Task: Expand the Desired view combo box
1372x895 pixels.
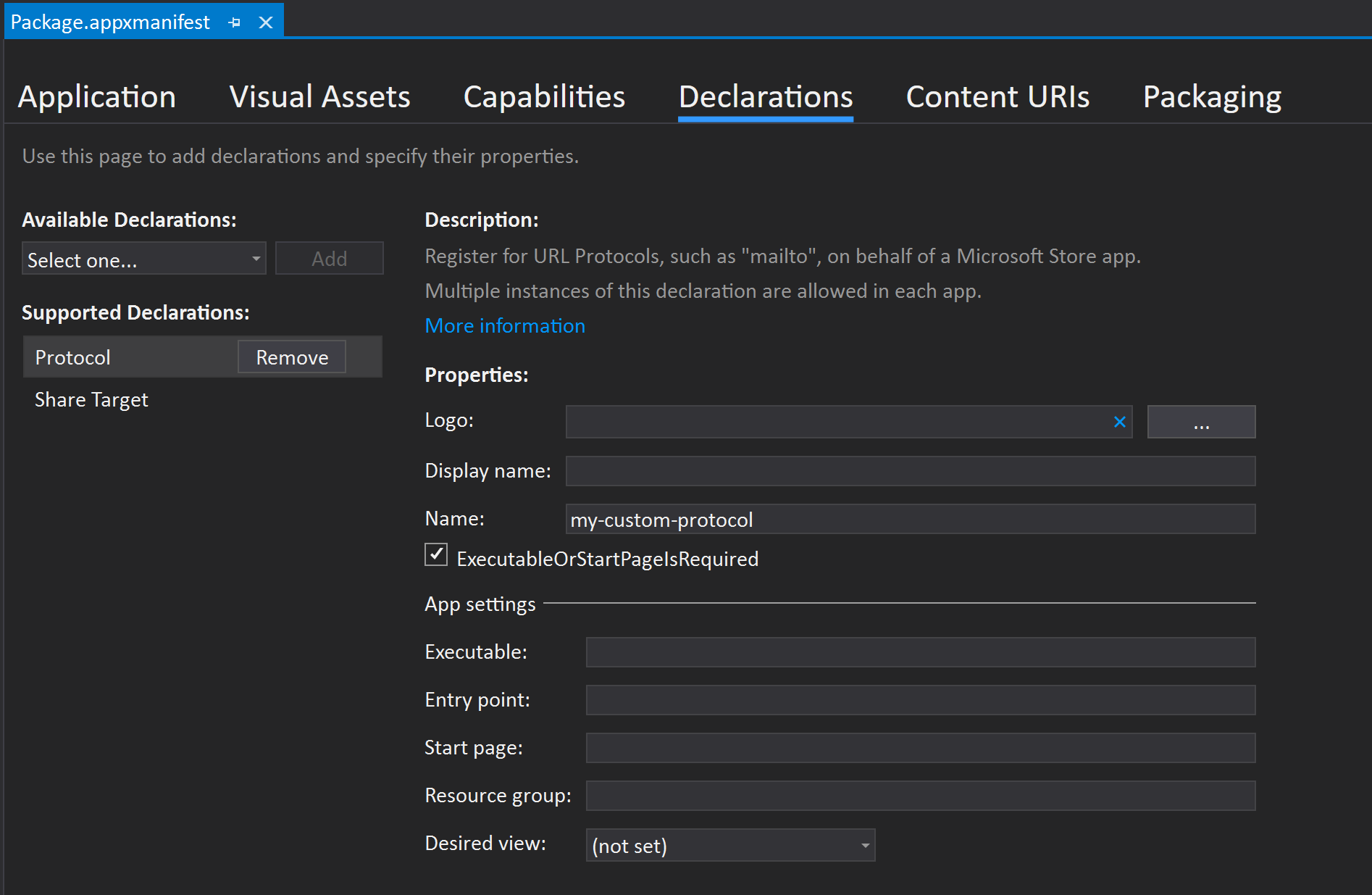Action: tap(730, 845)
